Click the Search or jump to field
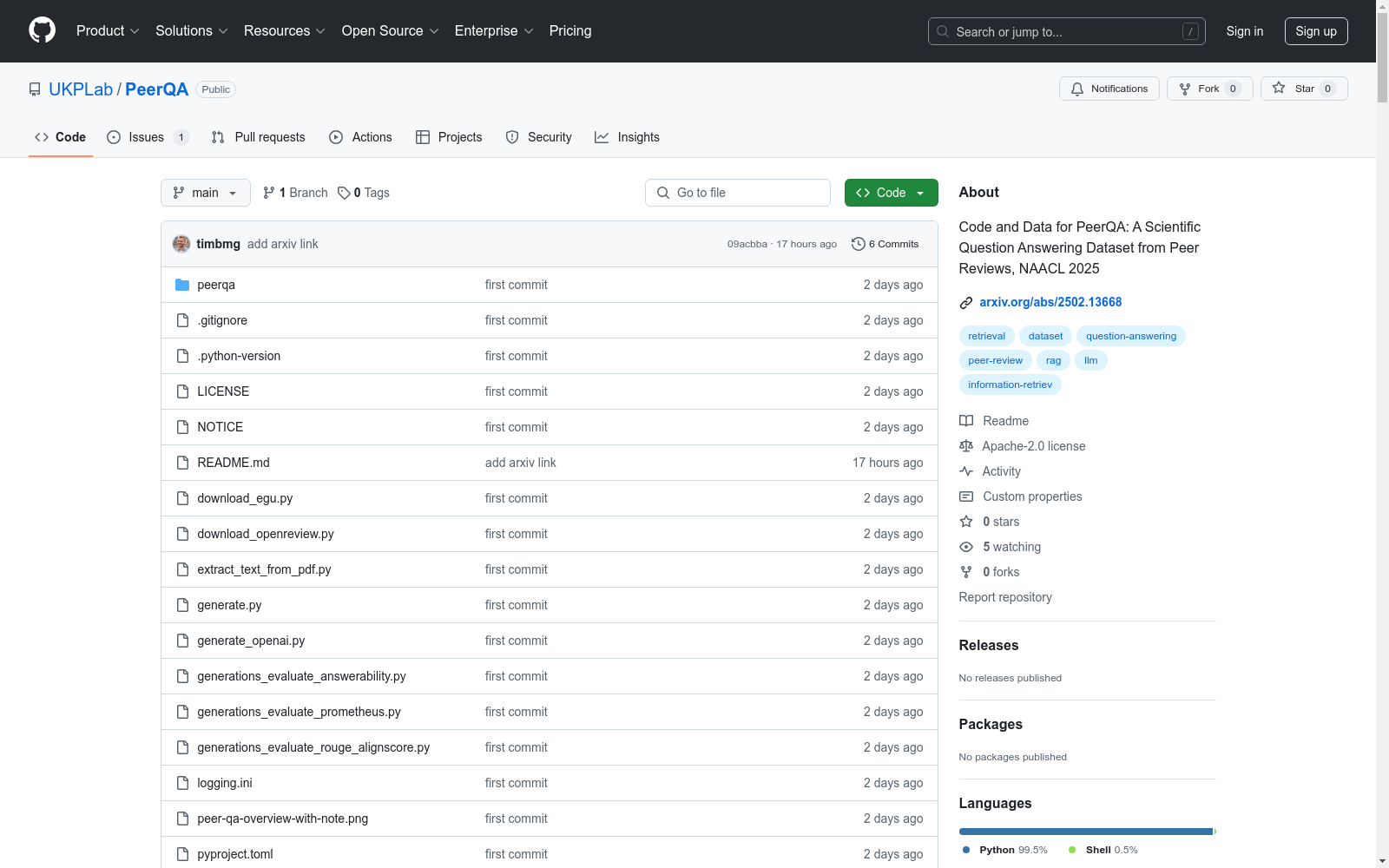Image resolution: width=1389 pixels, height=868 pixels. [1067, 31]
